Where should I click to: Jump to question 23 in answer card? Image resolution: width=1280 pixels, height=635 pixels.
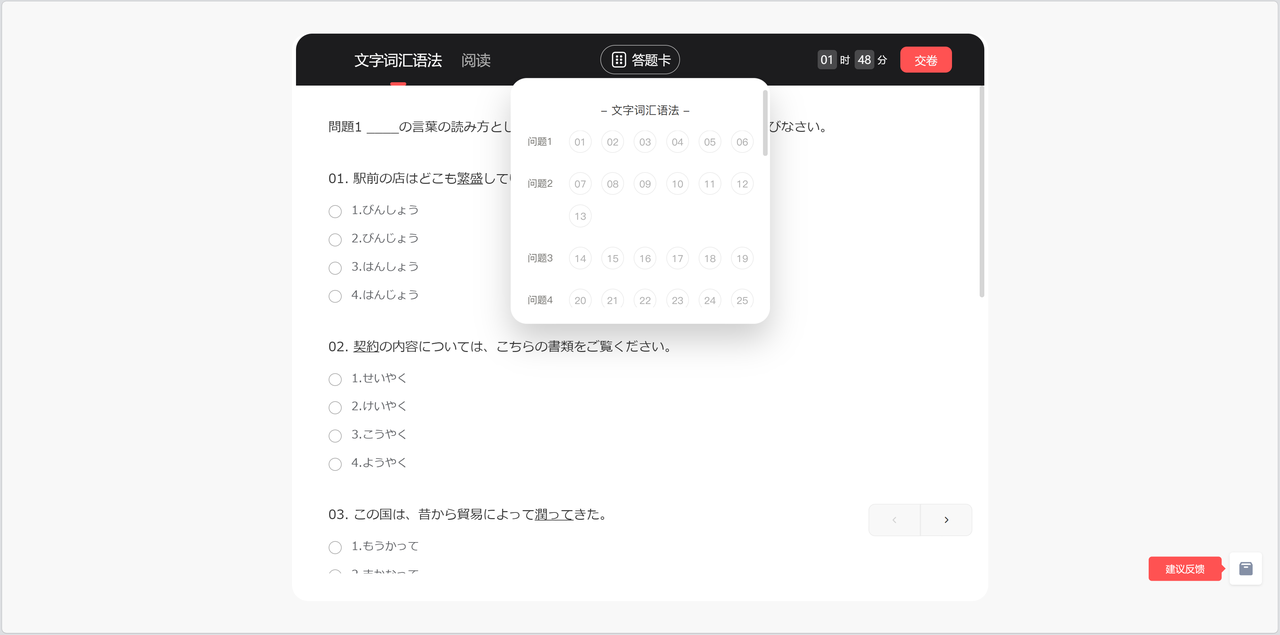(x=678, y=300)
